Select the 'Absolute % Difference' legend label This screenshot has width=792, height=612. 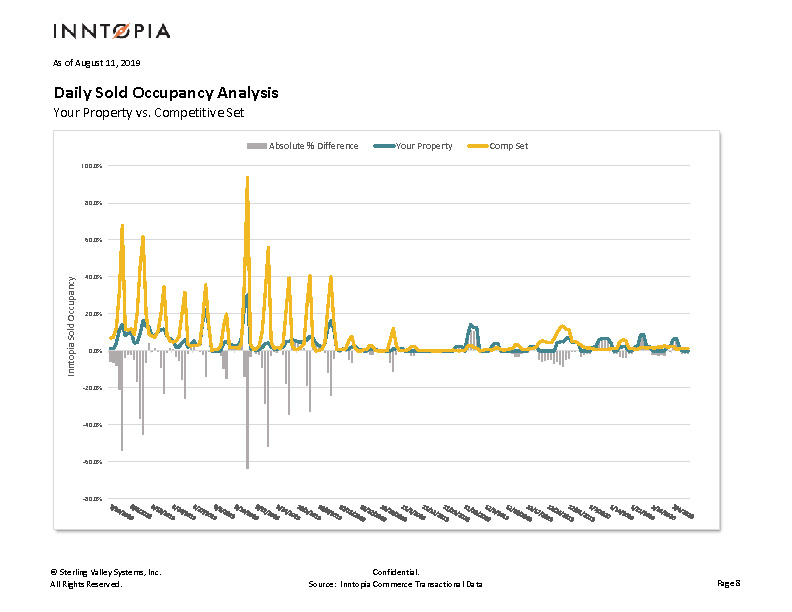coord(313,146)
